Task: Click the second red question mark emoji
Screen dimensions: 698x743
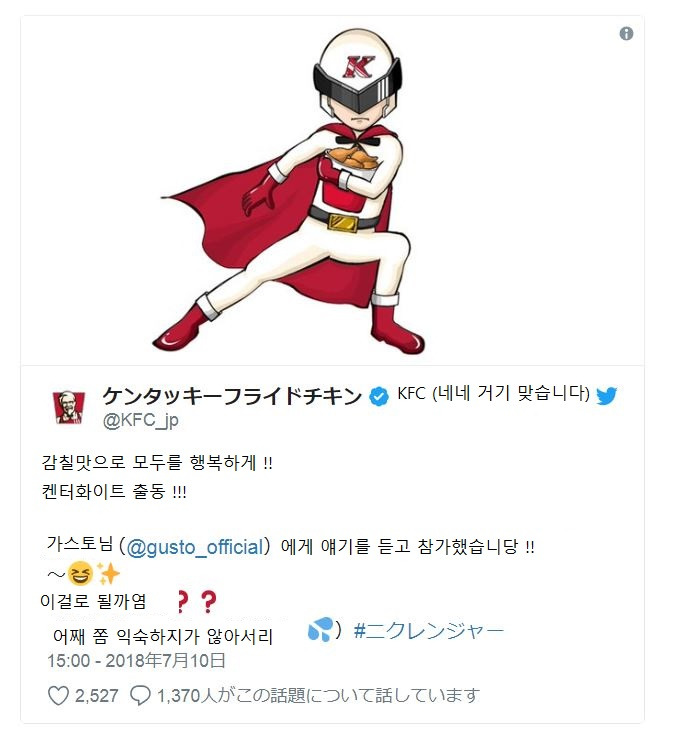Action: [208, 602]
